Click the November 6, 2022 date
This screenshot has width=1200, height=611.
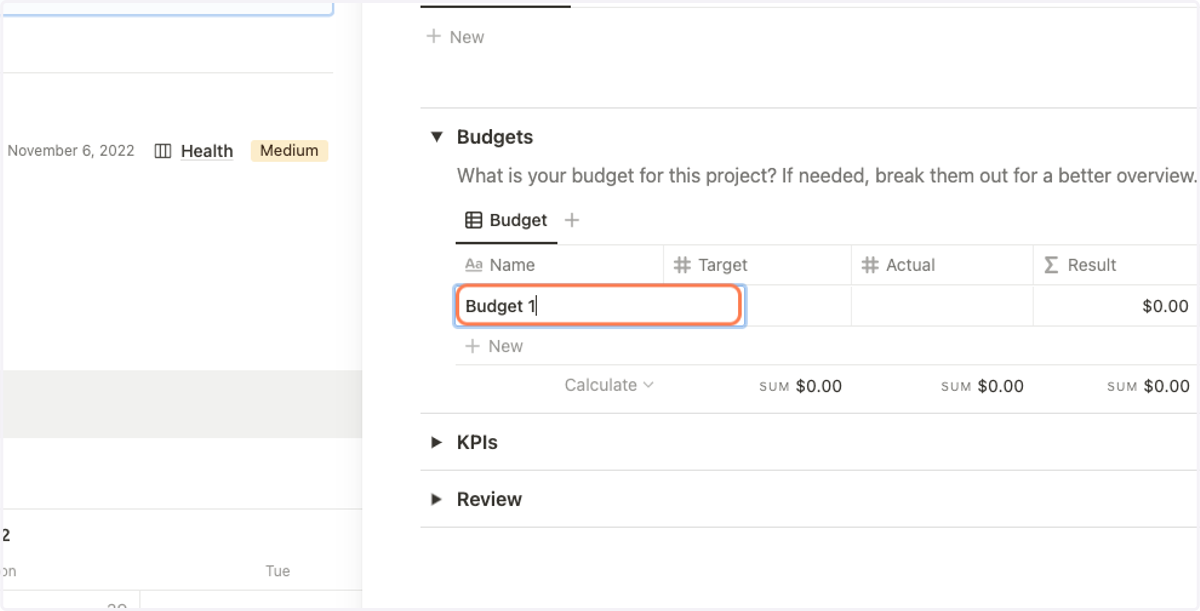pos(71,151)
